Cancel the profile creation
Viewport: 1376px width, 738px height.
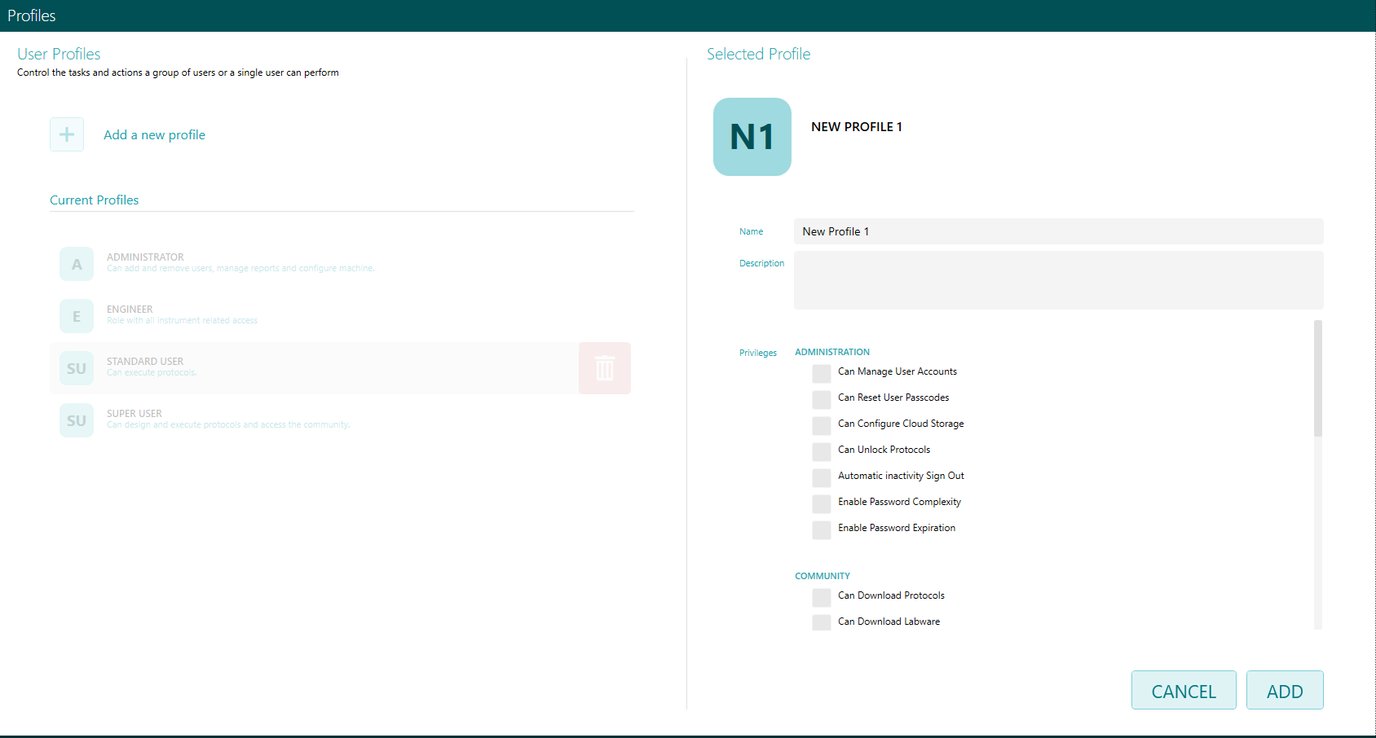pos(1183,690)
